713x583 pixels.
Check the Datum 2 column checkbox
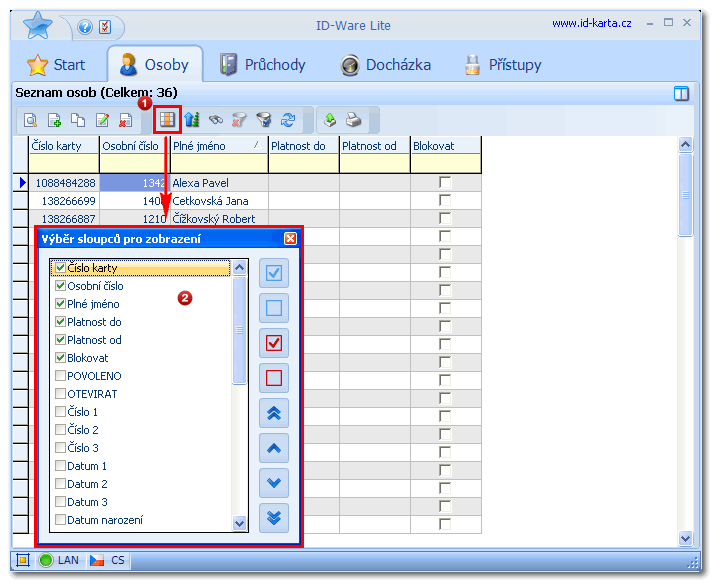pyautogui.click(x=60, y=483)
